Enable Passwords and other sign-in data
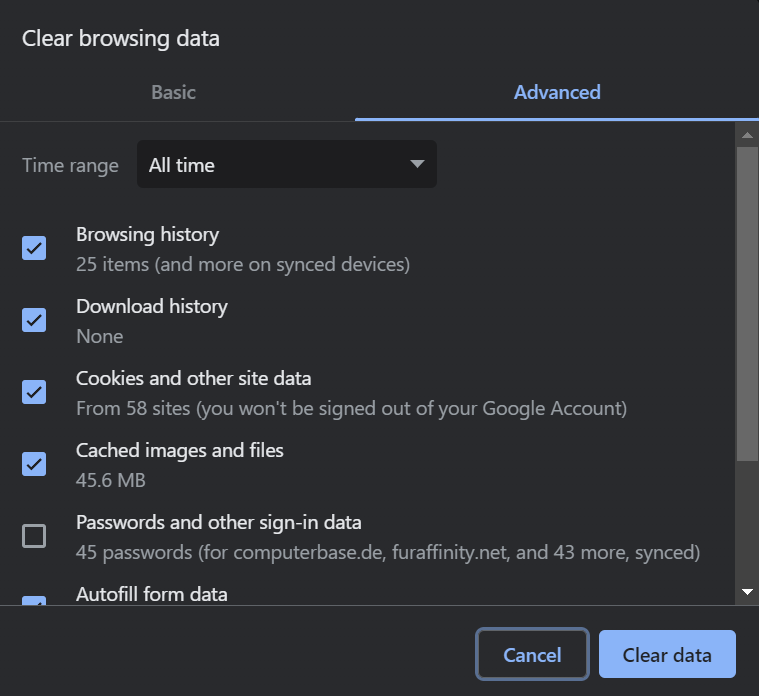Image resolution: width=759 pixels, height=696 pixels. click(x=34, y=536)
